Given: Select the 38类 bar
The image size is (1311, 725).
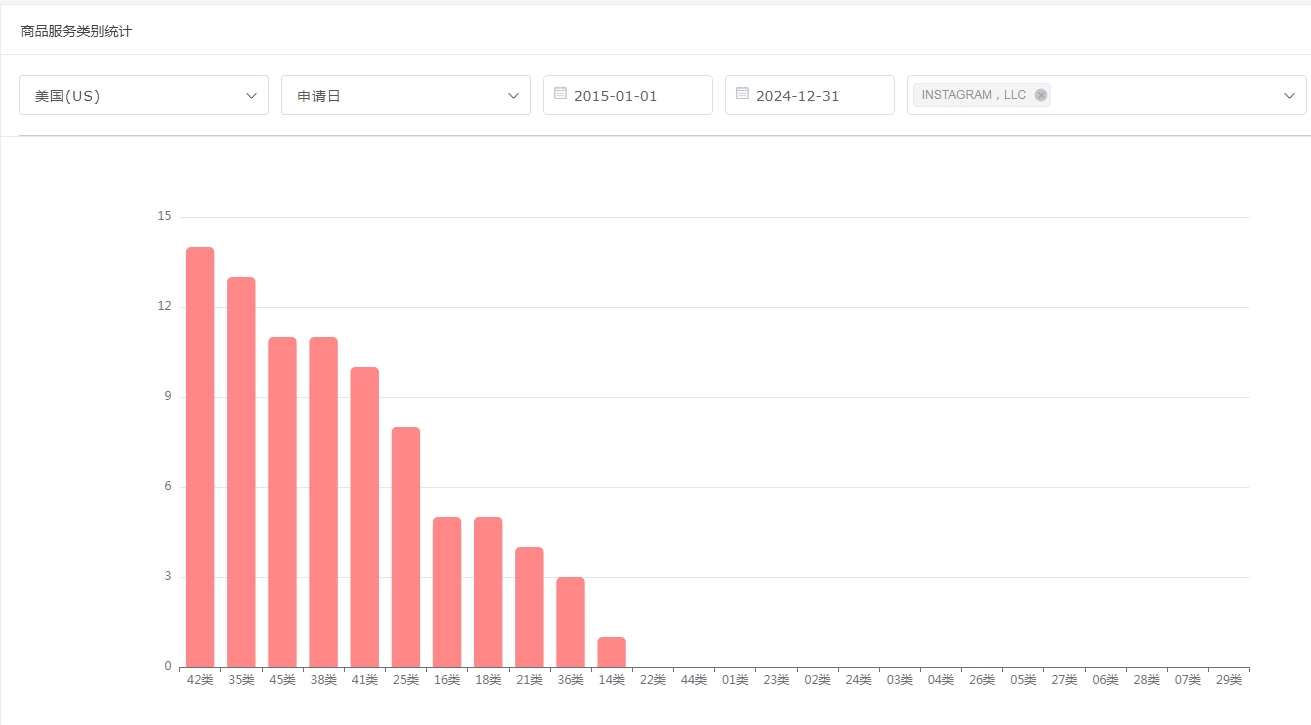Looking at the screenshot, I should 323,502.
